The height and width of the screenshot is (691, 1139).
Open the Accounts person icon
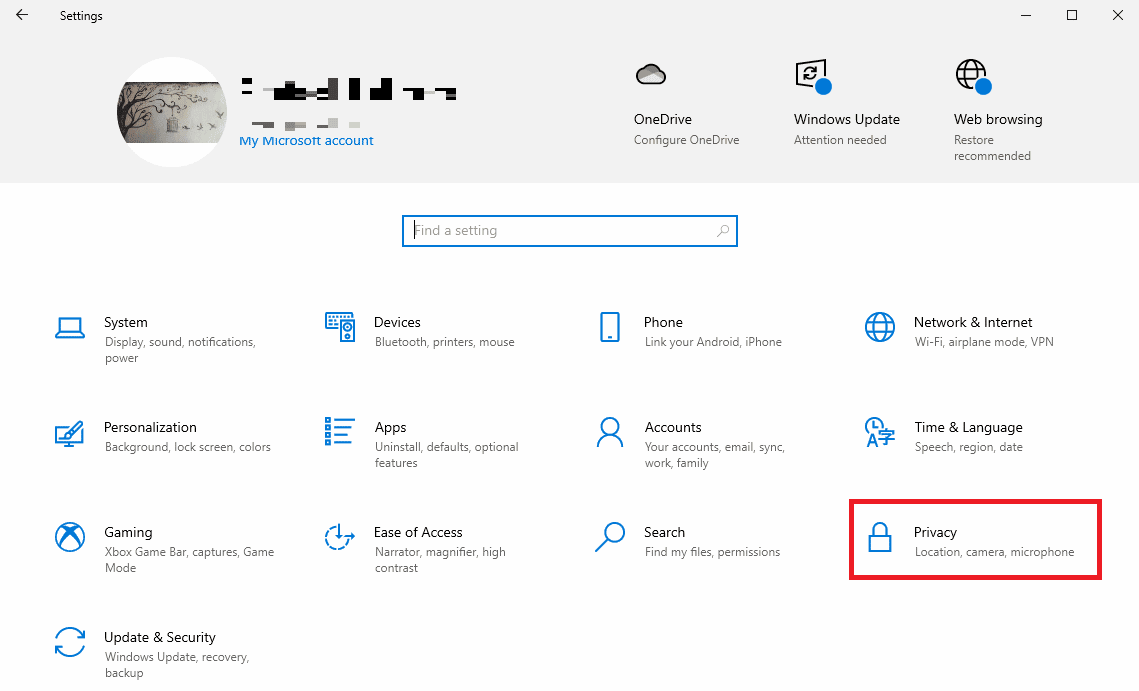click(x=609, y=432)
